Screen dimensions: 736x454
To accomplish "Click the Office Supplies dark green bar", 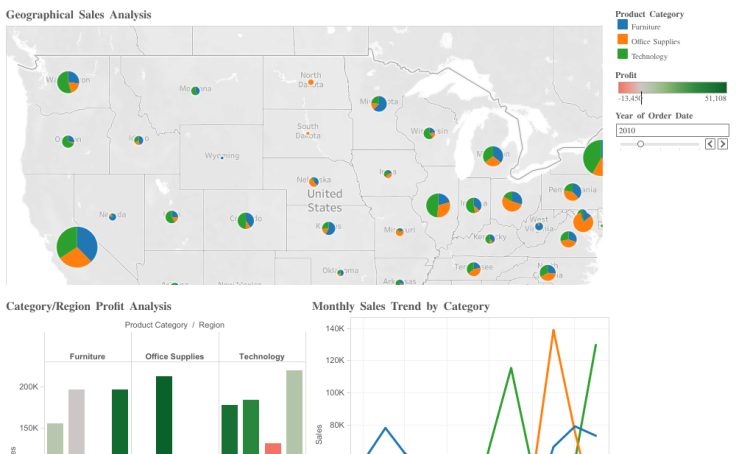I will click(x=164, y=414).
